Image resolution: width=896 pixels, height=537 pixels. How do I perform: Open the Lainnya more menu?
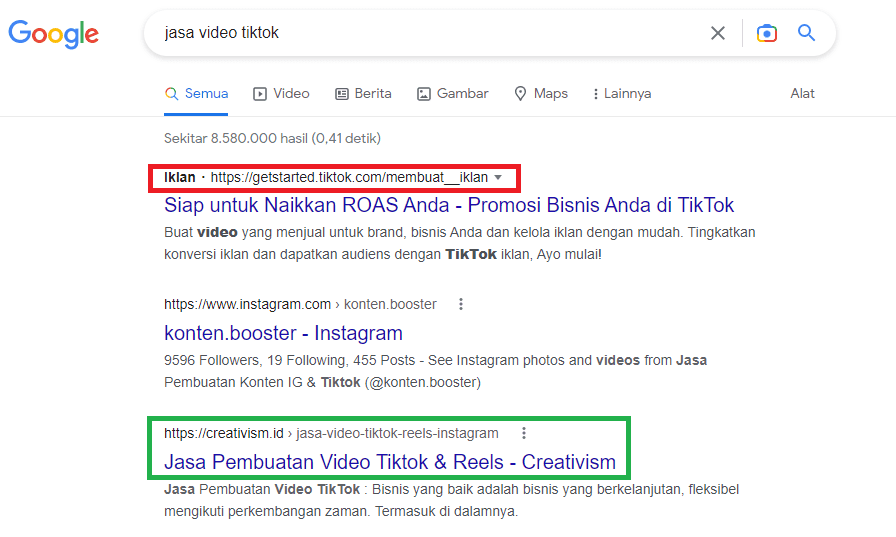622,94
